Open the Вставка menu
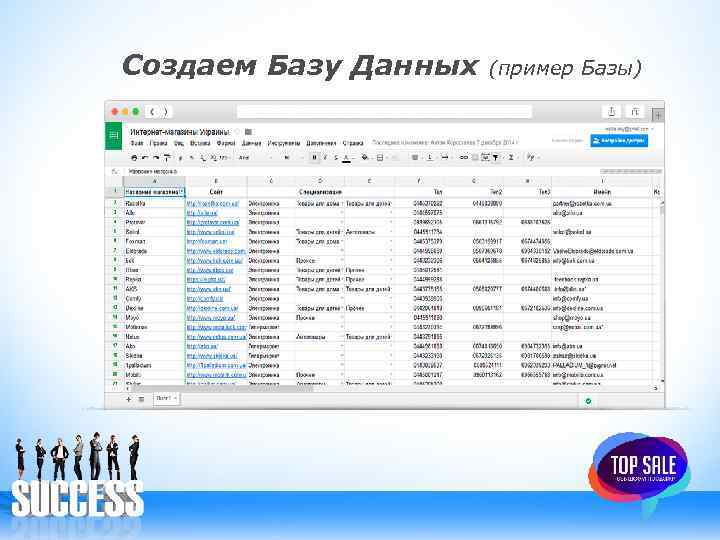The height and width of the screenshot is (540, 720). (200, 143)
